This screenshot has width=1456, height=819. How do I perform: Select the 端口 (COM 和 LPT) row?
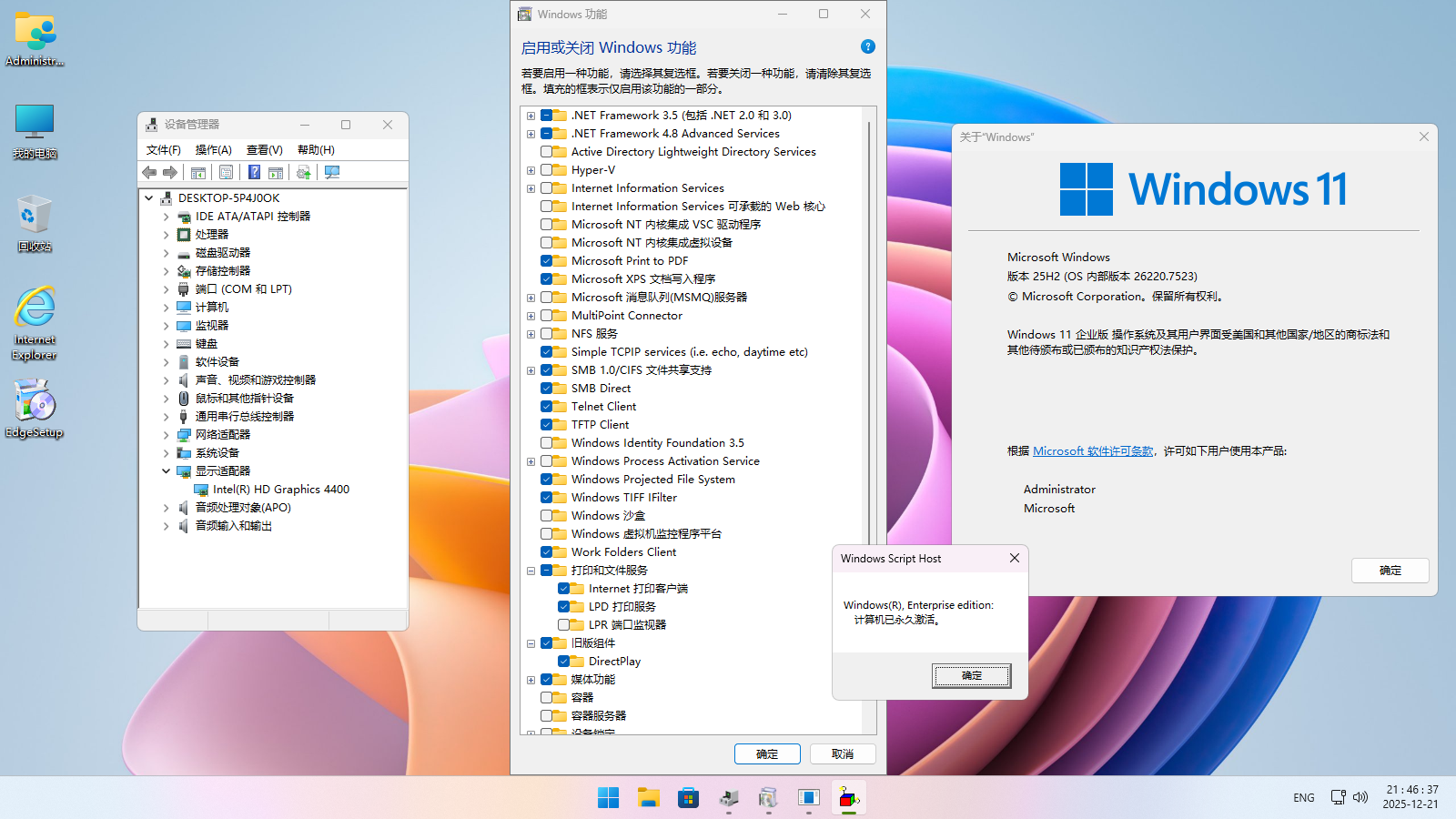[243, 288]
